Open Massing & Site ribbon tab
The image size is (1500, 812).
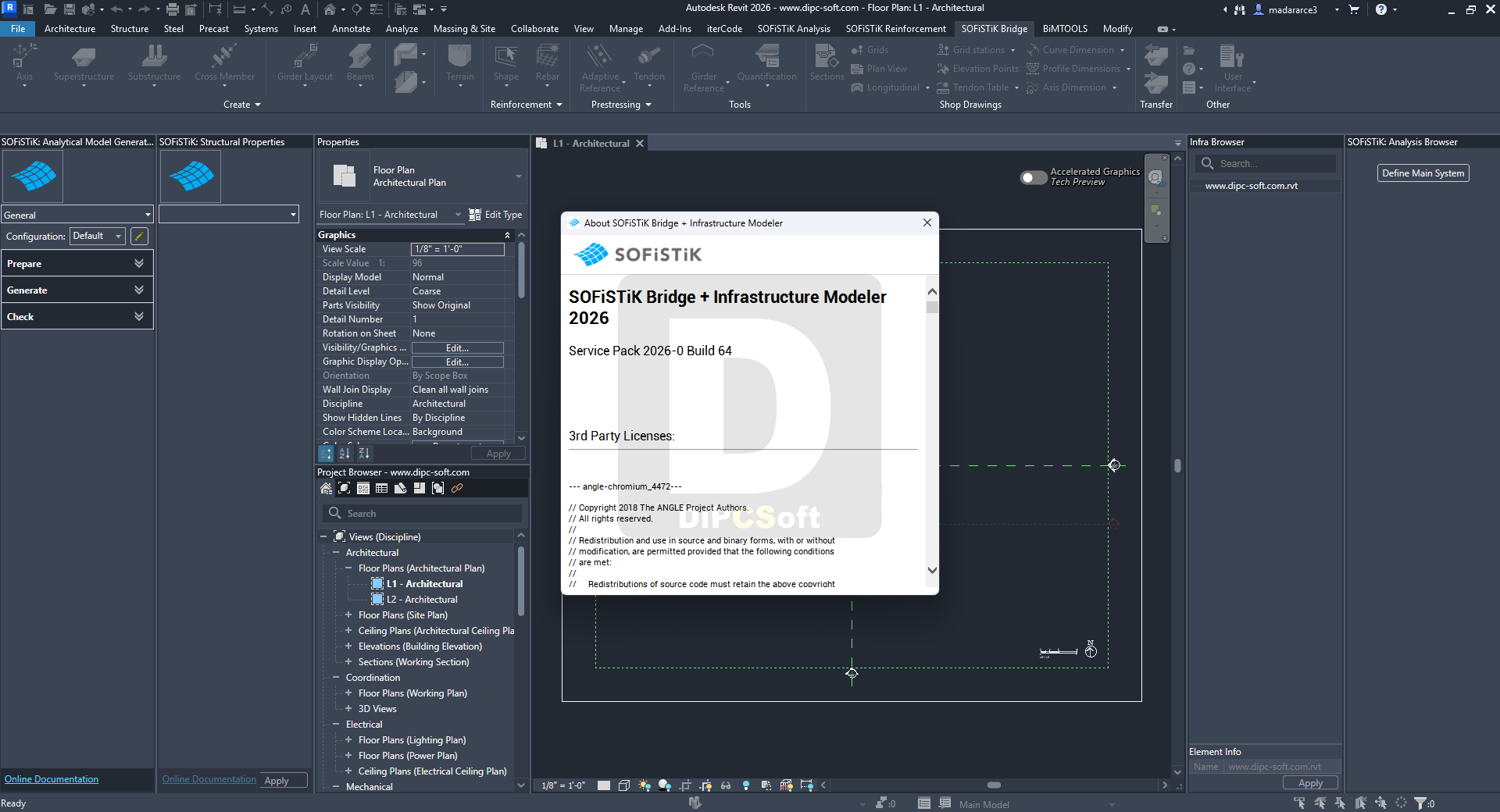[464, 29]
